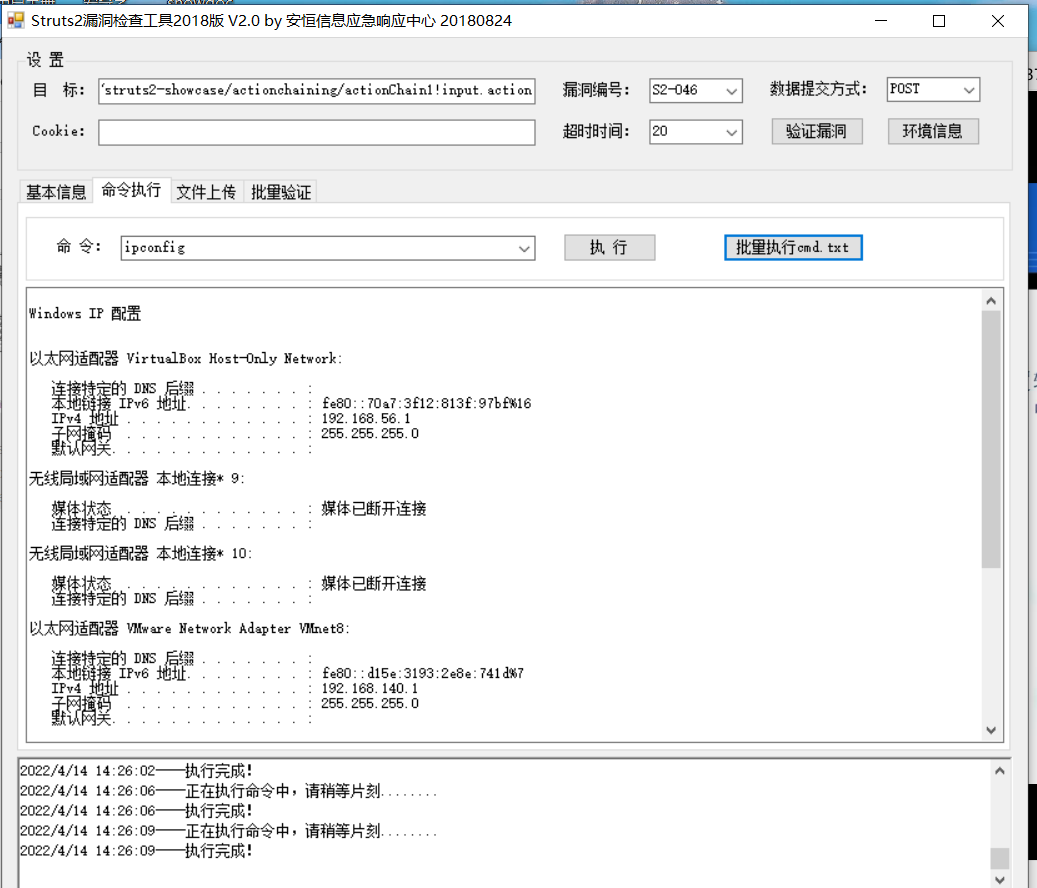Click the 验证漏洞 button
The width and height of the screenshot is (1037, 888).
point(816,130)
